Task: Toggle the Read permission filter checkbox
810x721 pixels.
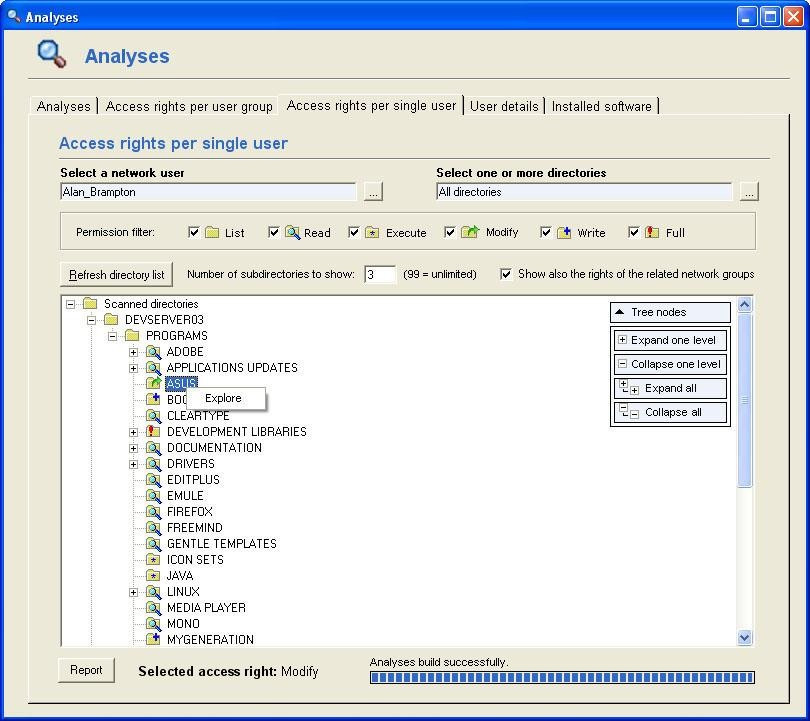Action: (274, 232)
